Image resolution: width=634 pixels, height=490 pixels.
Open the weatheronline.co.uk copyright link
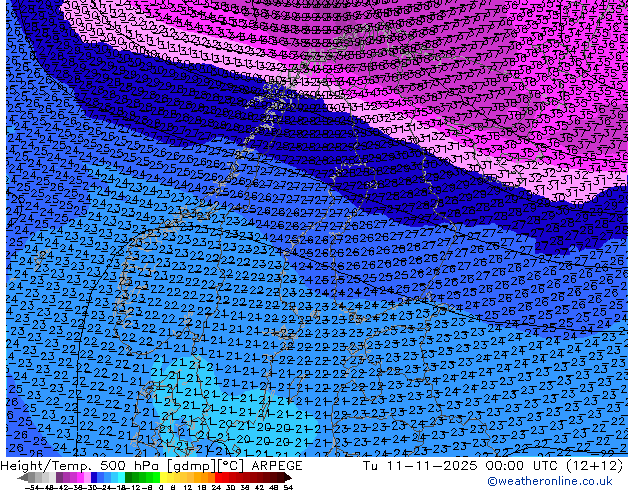(x=549, y=481)
